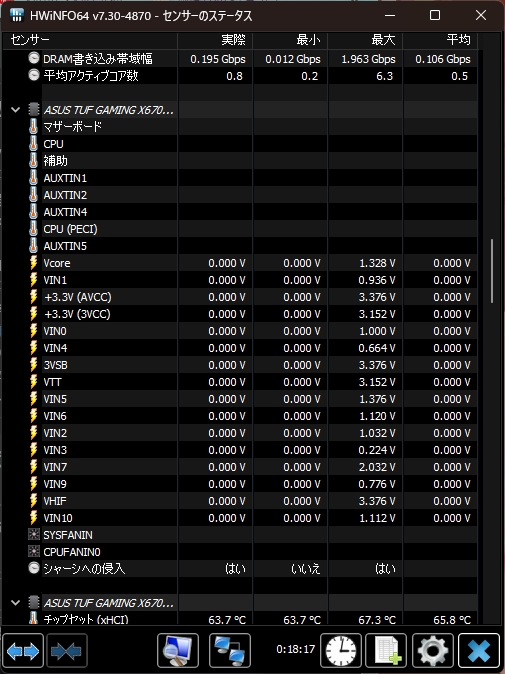The image size is (505, 674).
Task: Click the 最大 column header
Action: point(365,40)
